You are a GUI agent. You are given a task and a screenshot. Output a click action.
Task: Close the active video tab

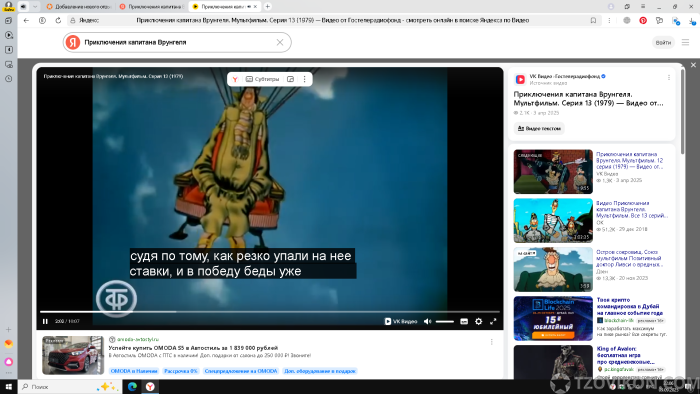(255, 7)
